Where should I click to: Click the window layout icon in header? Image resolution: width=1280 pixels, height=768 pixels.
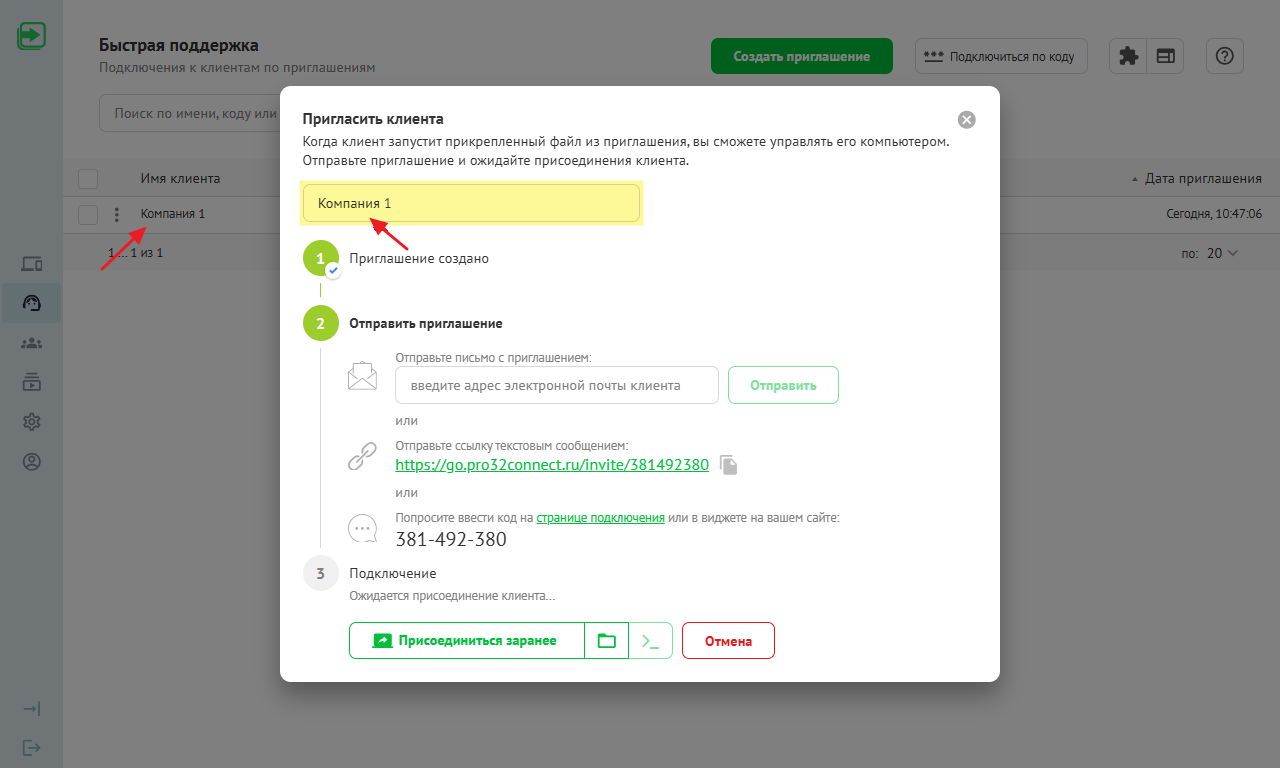tap(1165, 57)
